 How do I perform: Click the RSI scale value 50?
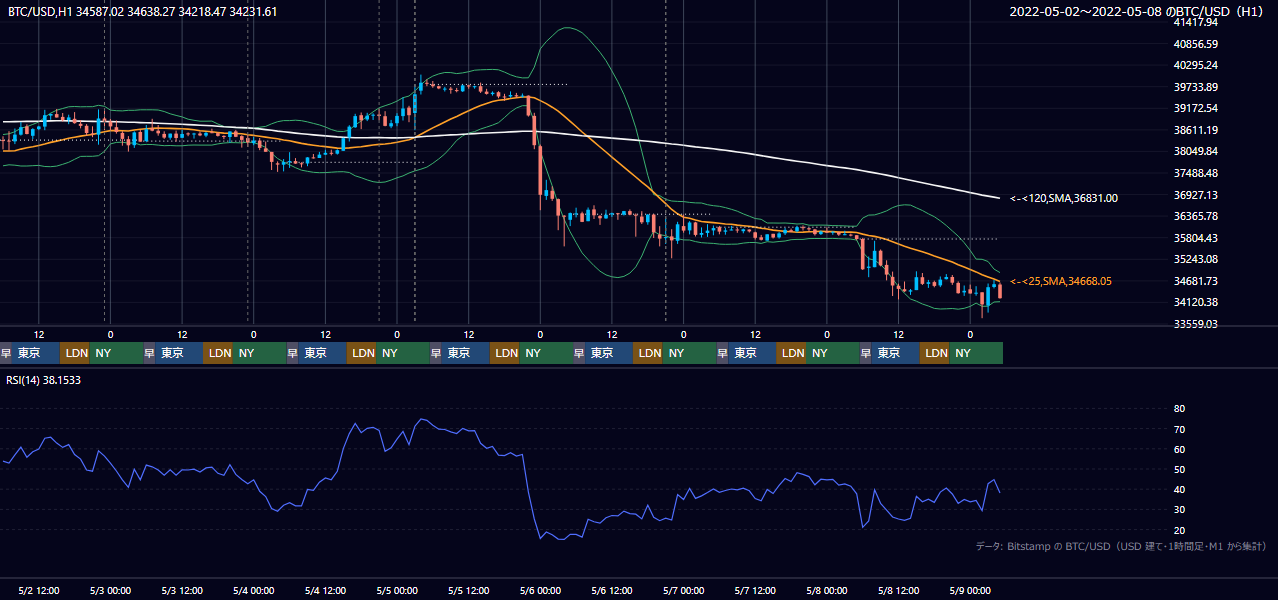tap(1179, 469)
